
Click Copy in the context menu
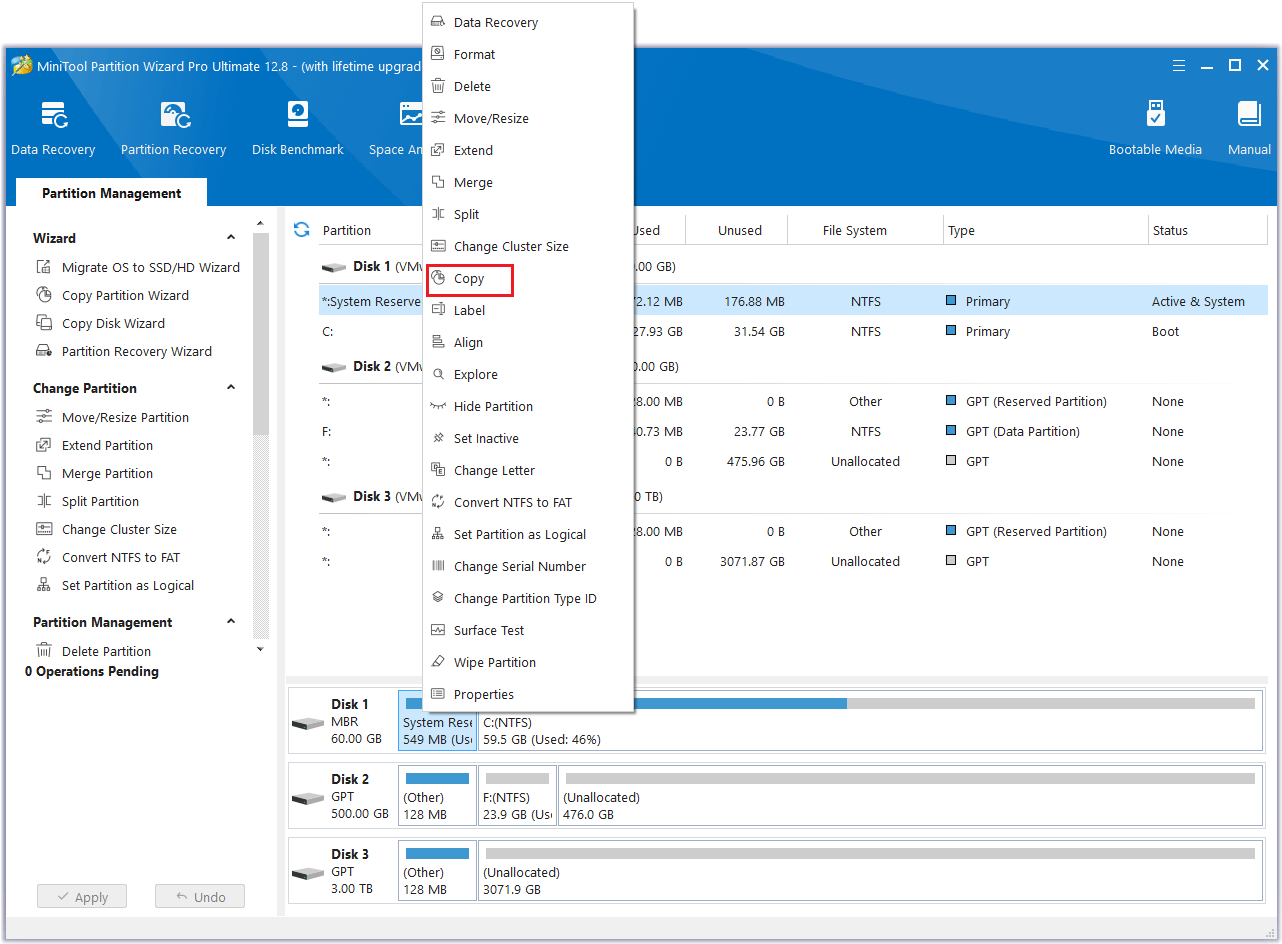click(528, 278)
